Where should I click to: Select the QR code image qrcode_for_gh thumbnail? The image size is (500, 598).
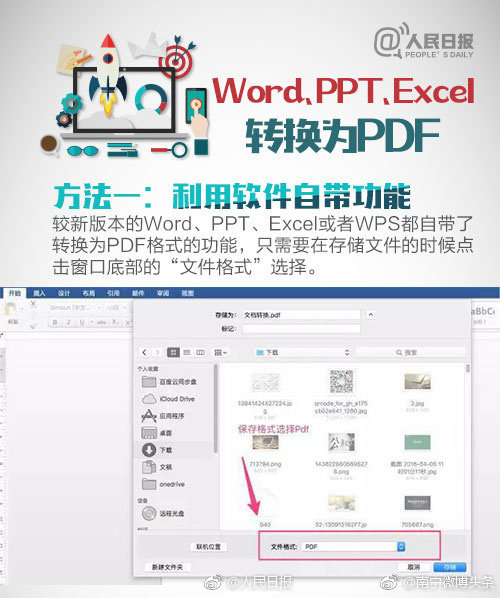pos(341,381)
